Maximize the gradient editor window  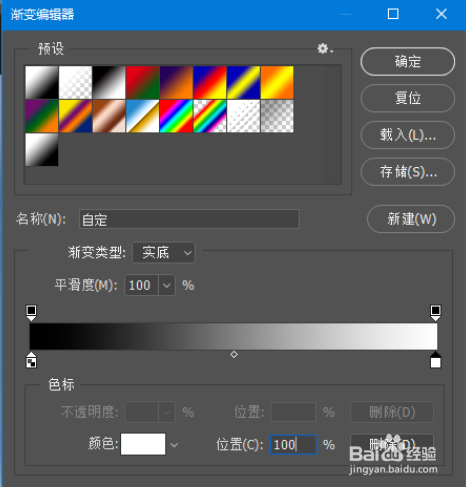393,14
